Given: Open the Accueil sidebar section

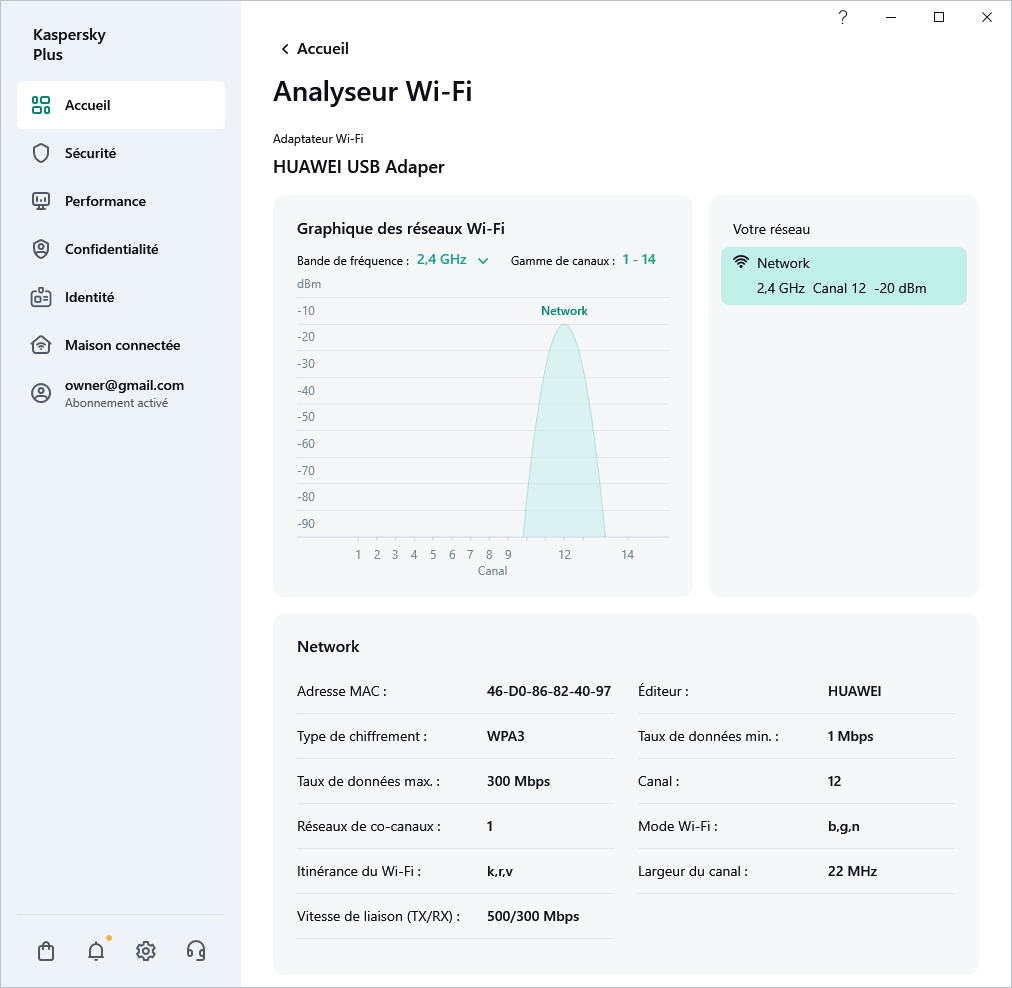Looking at the screenshot, I should coord(121,105).
